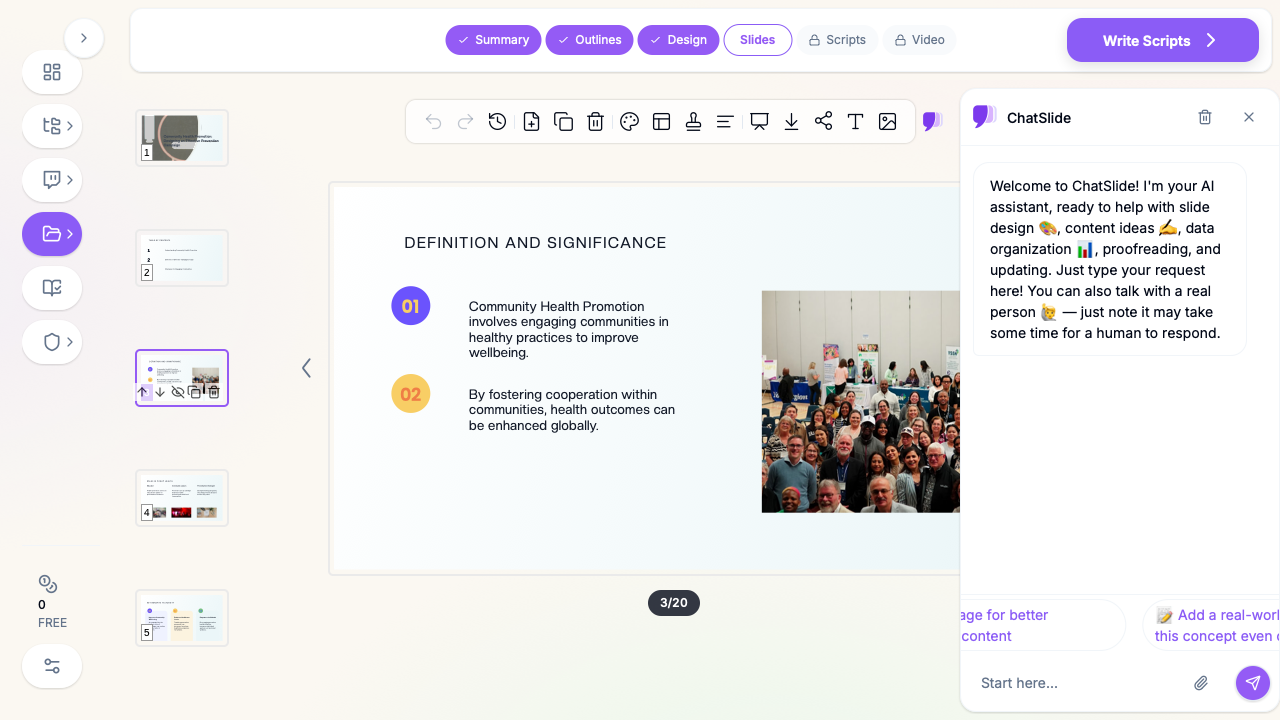Expand the collapsed sidebar chevron
1280x720 pixels.
[x=84, y=38]
